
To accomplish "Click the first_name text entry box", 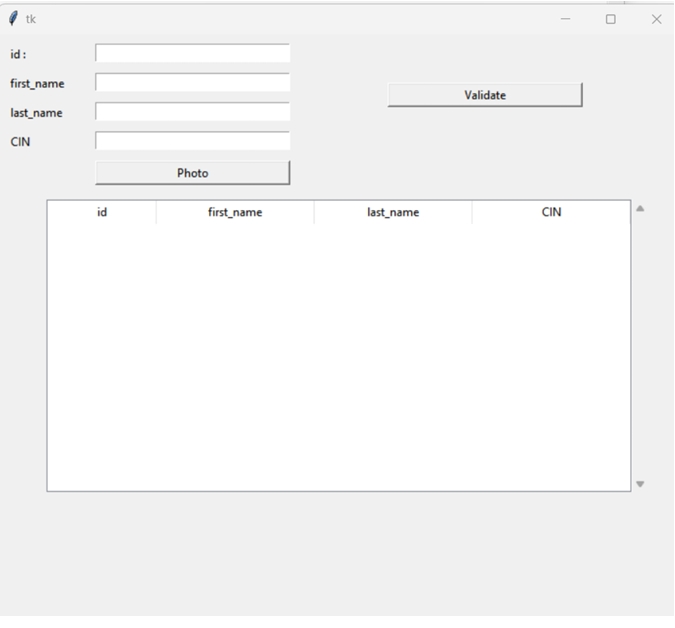I will [x=192, y=83].
